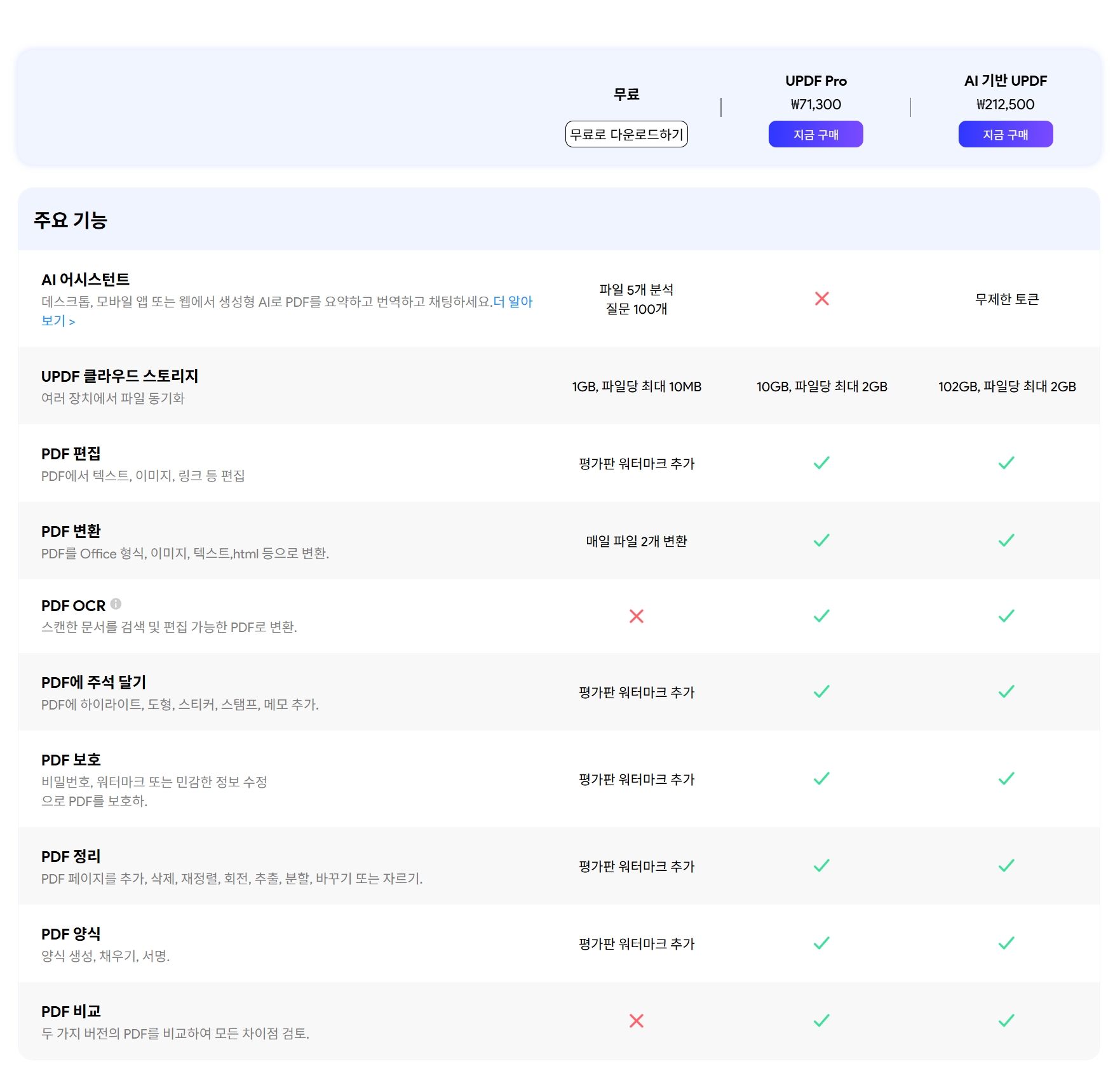
Task: Click the 파일 5개 분석 질문 100개 cell
Action: point(637,299)
